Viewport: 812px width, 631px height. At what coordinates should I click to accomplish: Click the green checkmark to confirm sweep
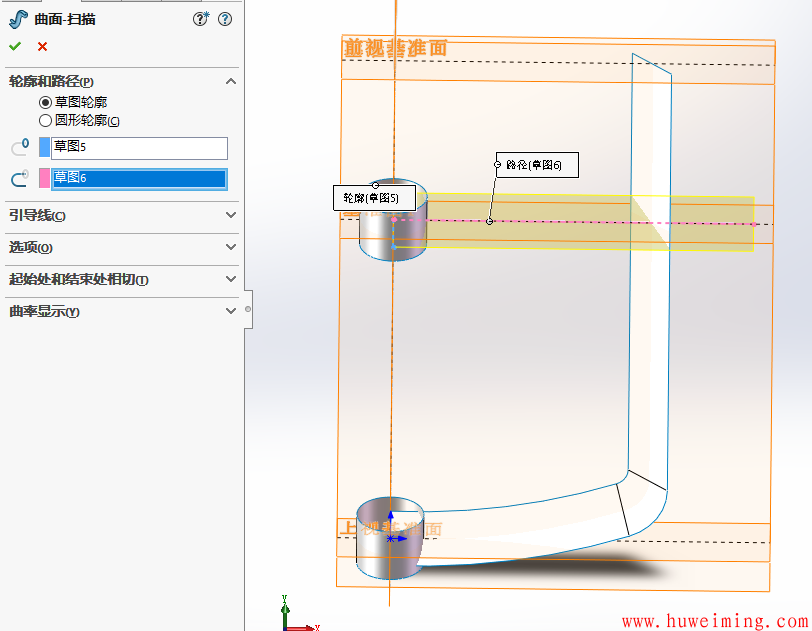tap(14, 46)
